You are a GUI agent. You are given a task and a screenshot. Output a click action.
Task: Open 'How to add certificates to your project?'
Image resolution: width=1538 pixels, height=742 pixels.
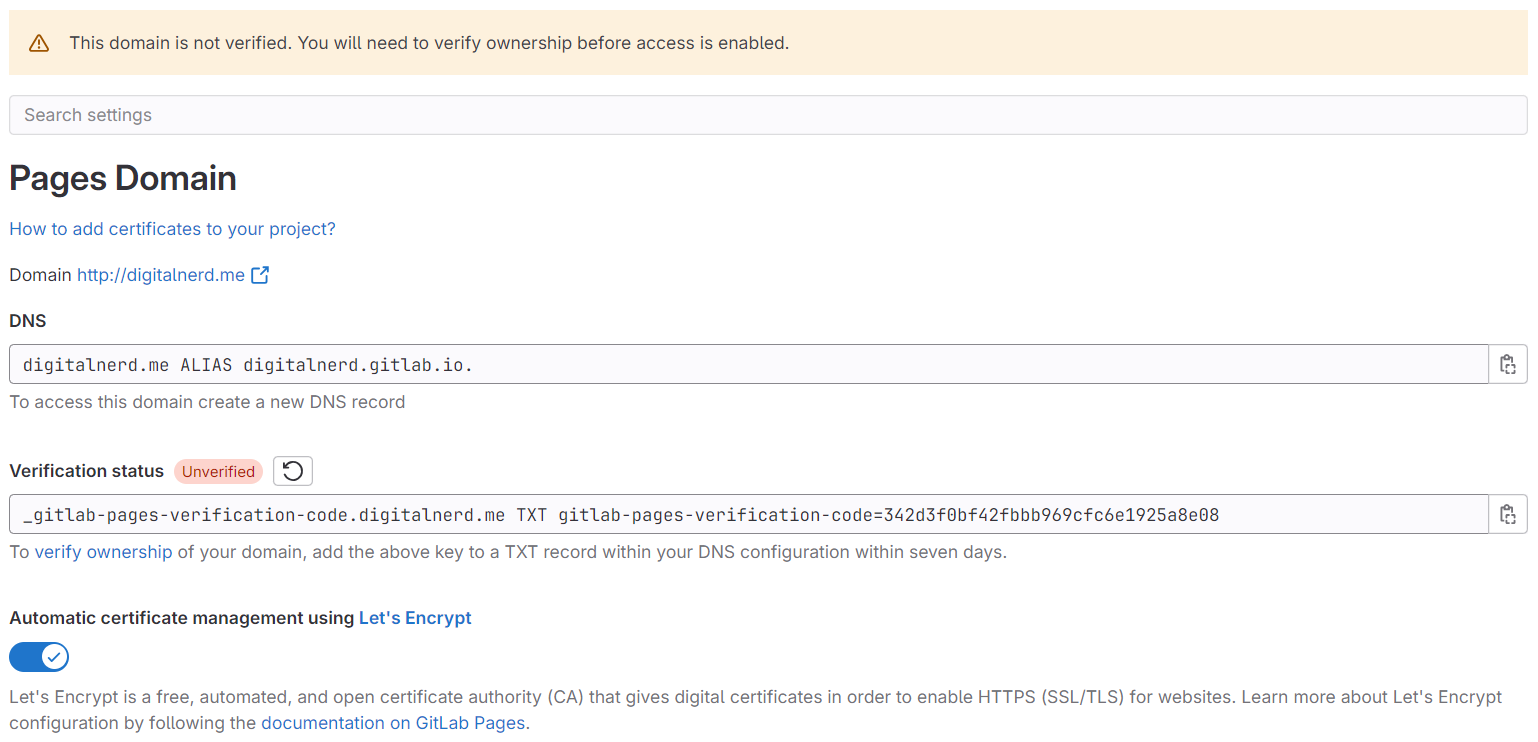[x=172, y=229]
